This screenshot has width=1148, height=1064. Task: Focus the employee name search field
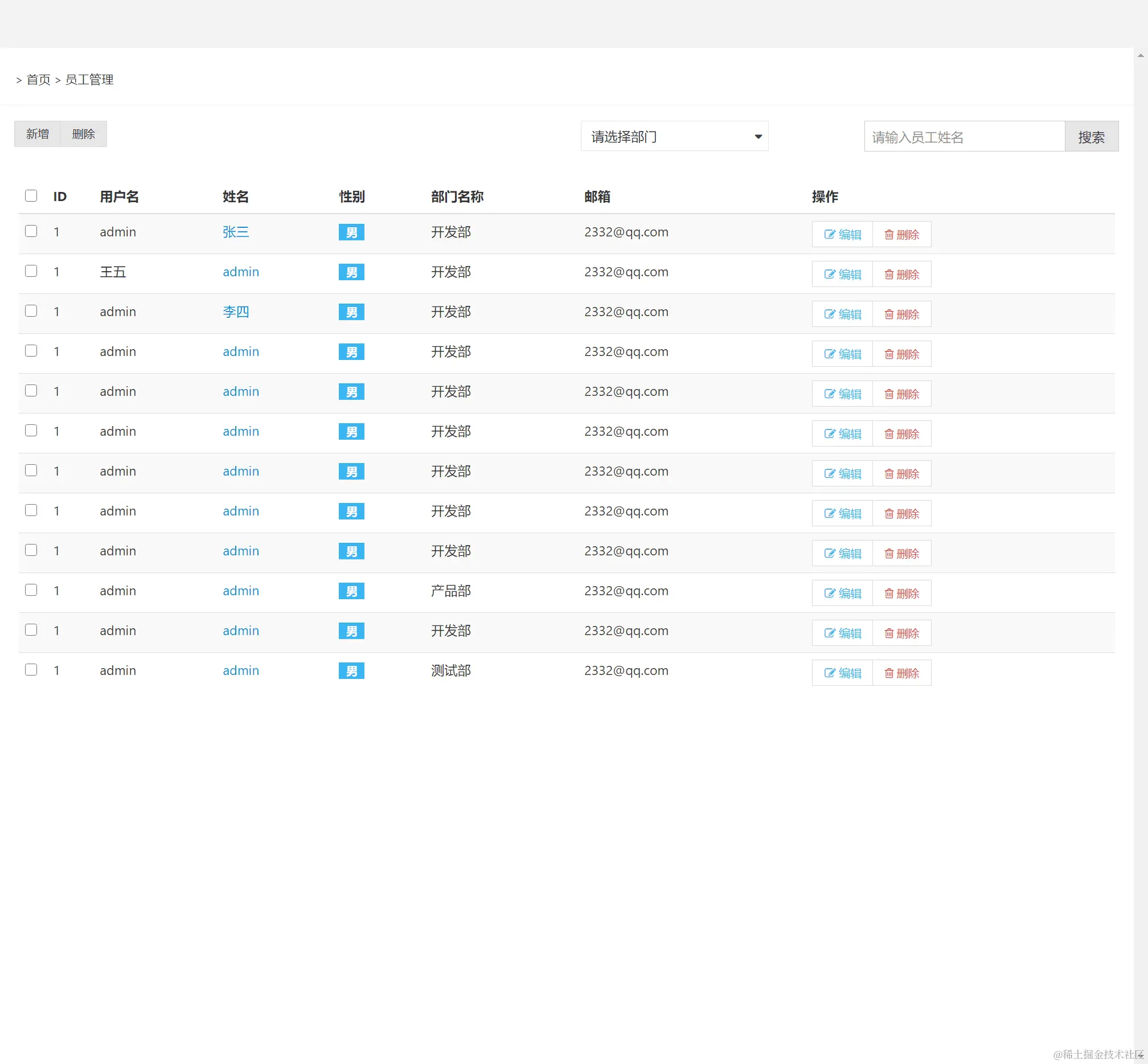point(963,137)
